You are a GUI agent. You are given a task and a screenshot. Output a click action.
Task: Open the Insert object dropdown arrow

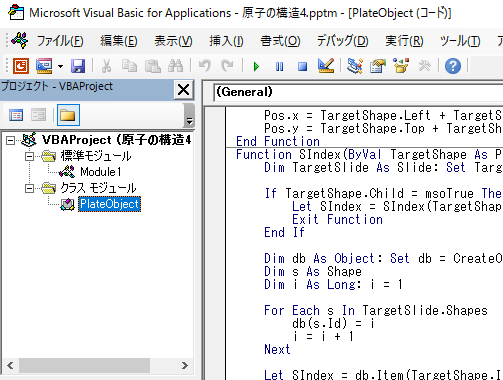[x=60, y=66]
